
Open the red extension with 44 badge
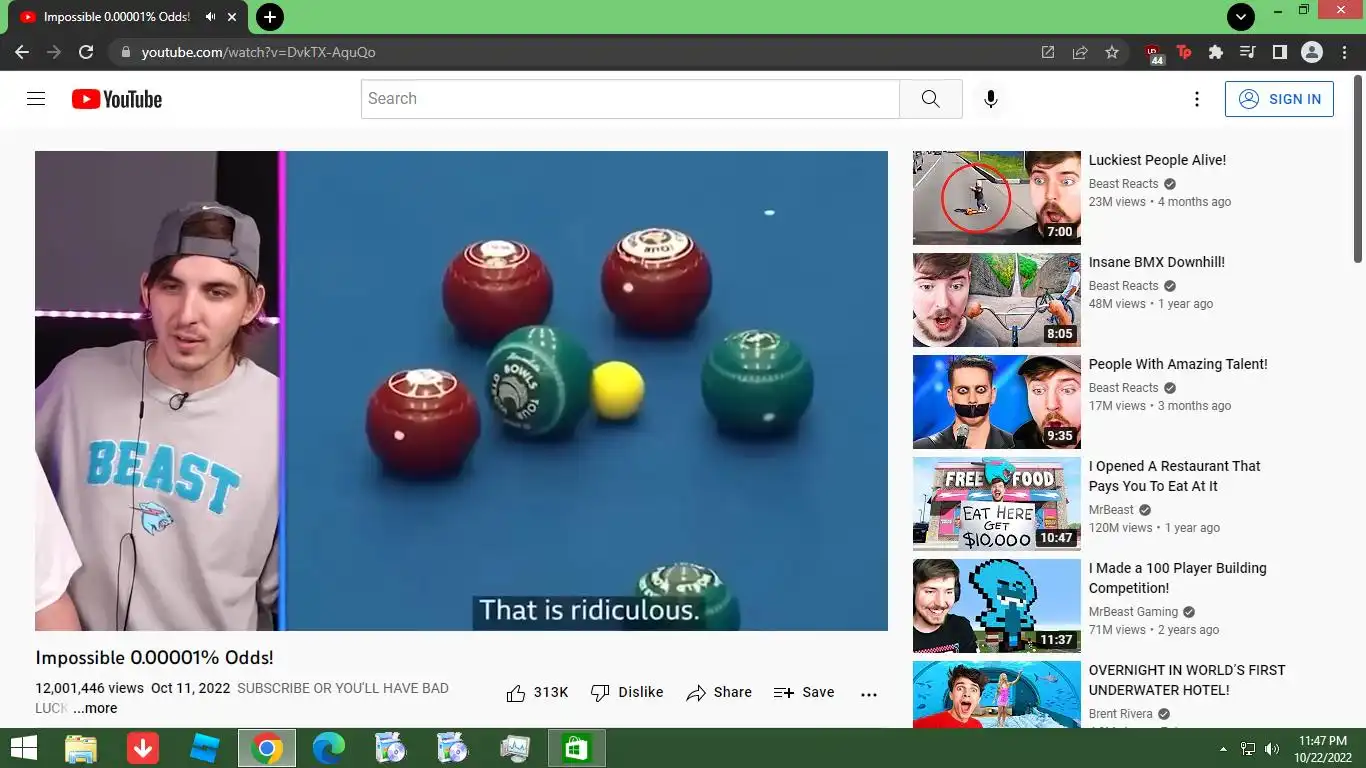pyautogui.click(x=1153, y=53)
